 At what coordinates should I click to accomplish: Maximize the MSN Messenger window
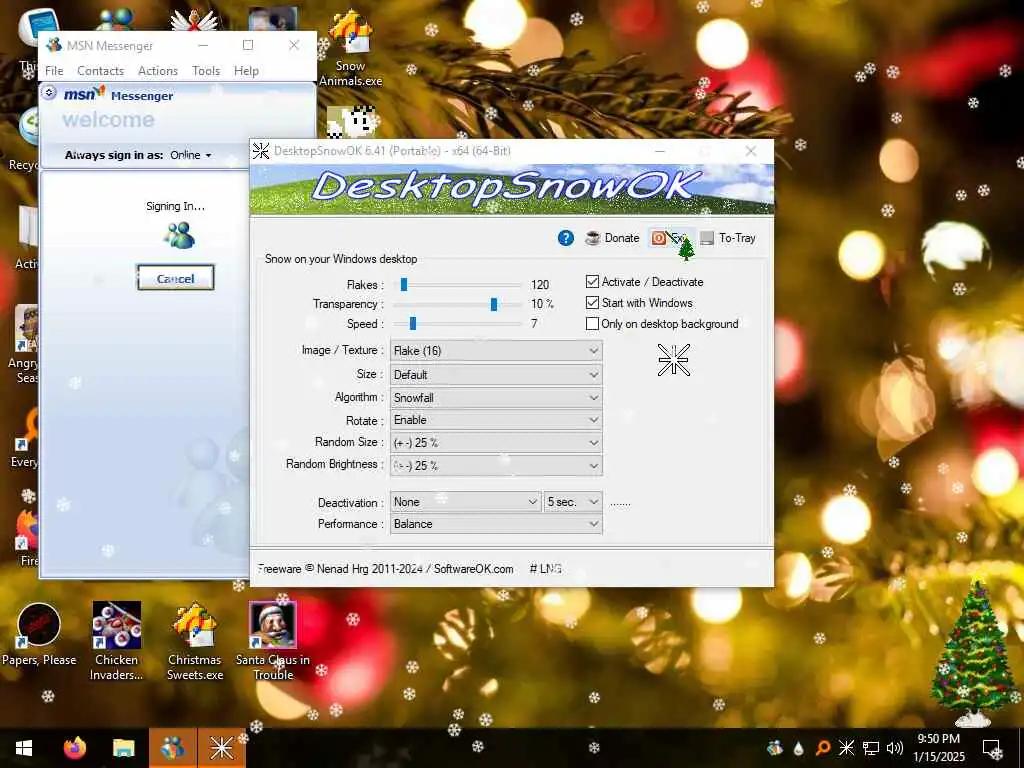(x=248, y=45)
